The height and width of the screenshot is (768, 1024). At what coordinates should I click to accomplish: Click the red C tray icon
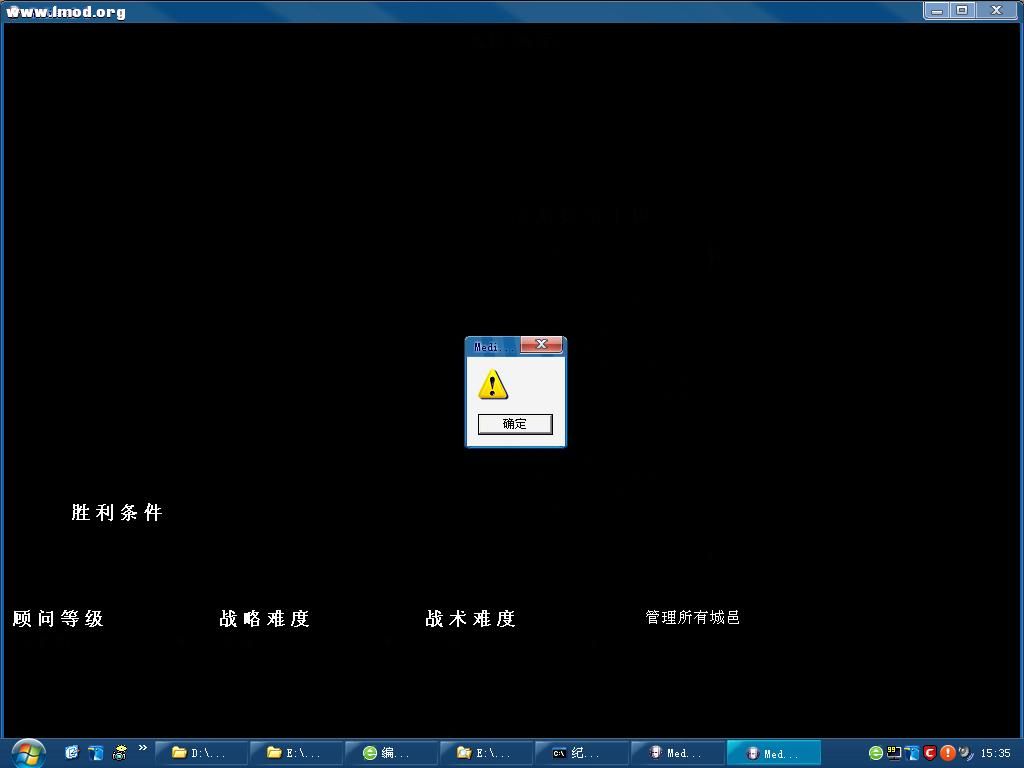click(x=929, y=753)
